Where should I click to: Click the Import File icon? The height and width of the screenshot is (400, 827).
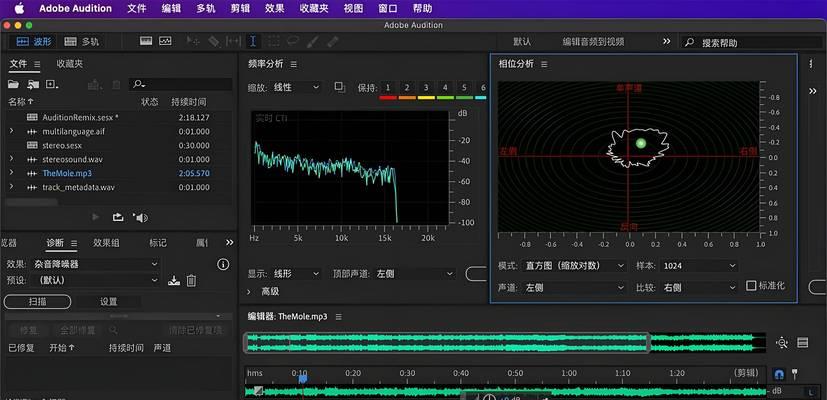tap(33, 84)
